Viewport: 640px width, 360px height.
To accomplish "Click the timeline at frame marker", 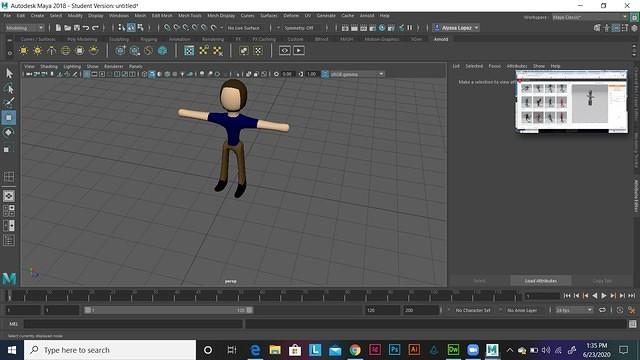I will 10,296.
